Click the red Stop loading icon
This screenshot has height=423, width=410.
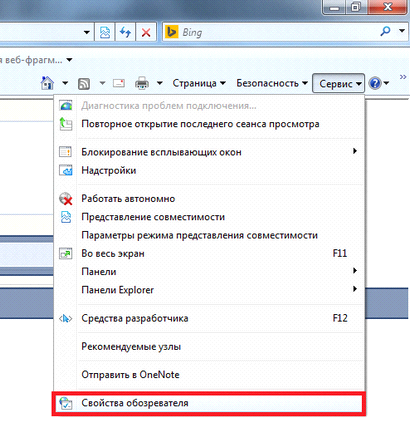pos(146,32)
